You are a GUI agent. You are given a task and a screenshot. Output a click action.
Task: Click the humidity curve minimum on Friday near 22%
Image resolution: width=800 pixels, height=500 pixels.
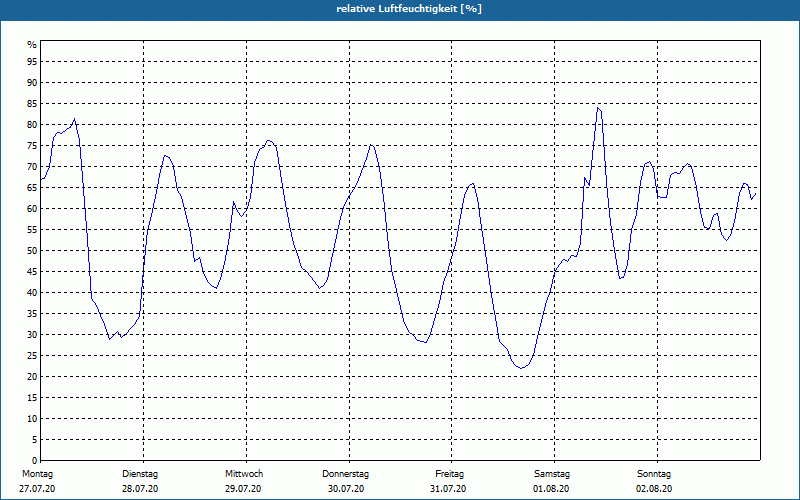tap(521, 368)
